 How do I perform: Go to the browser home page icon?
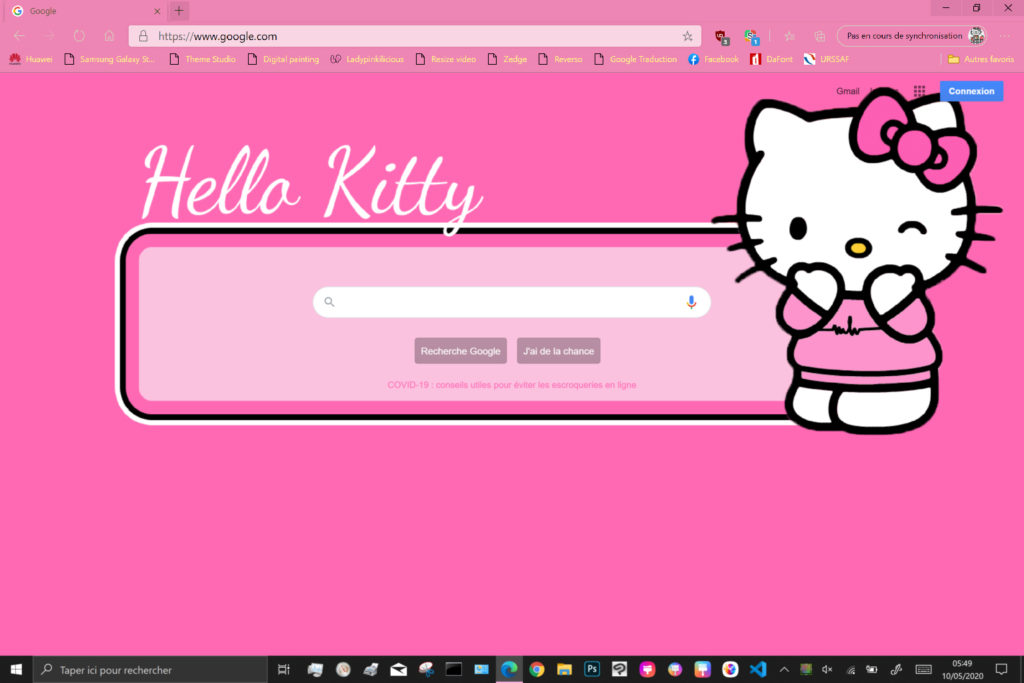tap(109, 36)
